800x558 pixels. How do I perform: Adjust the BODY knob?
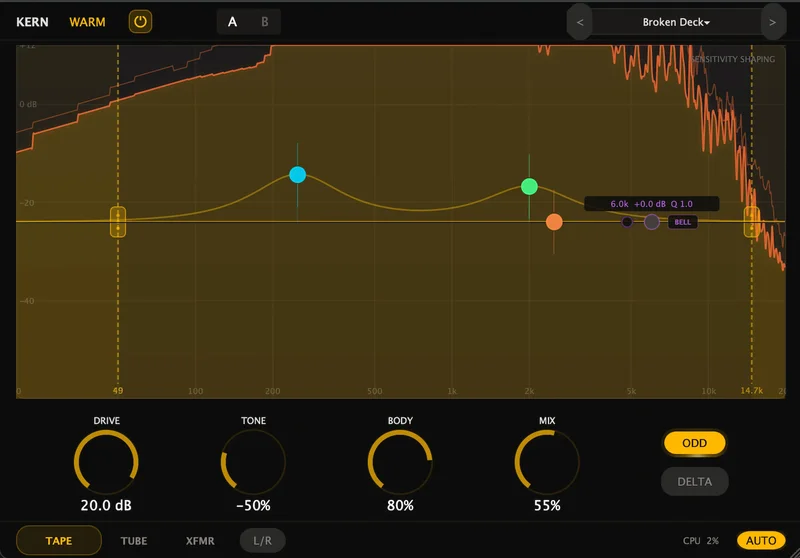coord(400,462)
